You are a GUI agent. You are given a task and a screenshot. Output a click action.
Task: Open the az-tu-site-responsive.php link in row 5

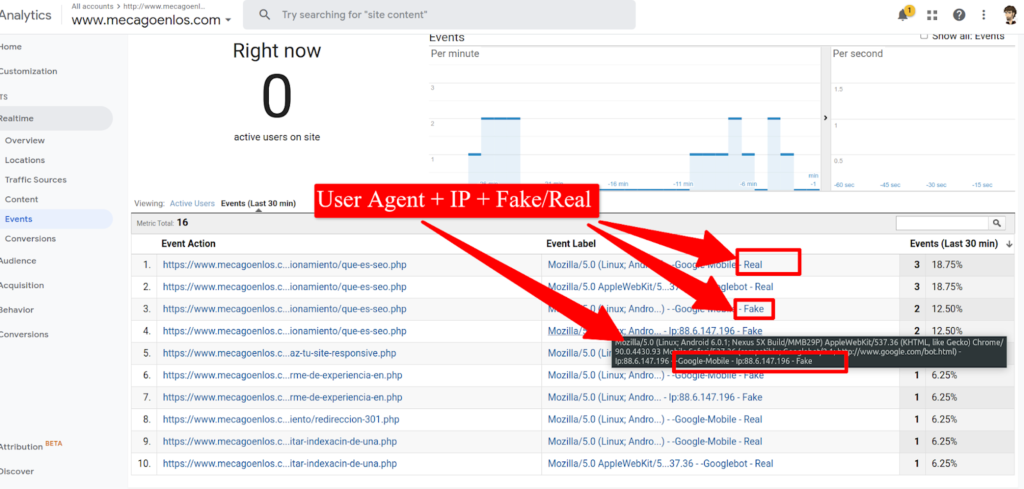pos(280,353)
